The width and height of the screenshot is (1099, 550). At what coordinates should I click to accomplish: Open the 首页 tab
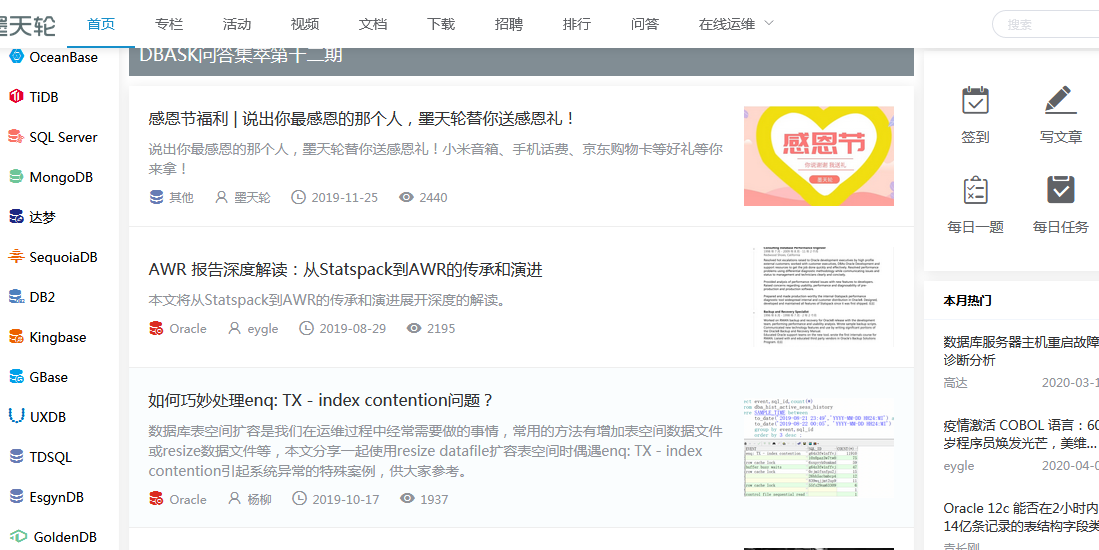[x=101, y=24]
